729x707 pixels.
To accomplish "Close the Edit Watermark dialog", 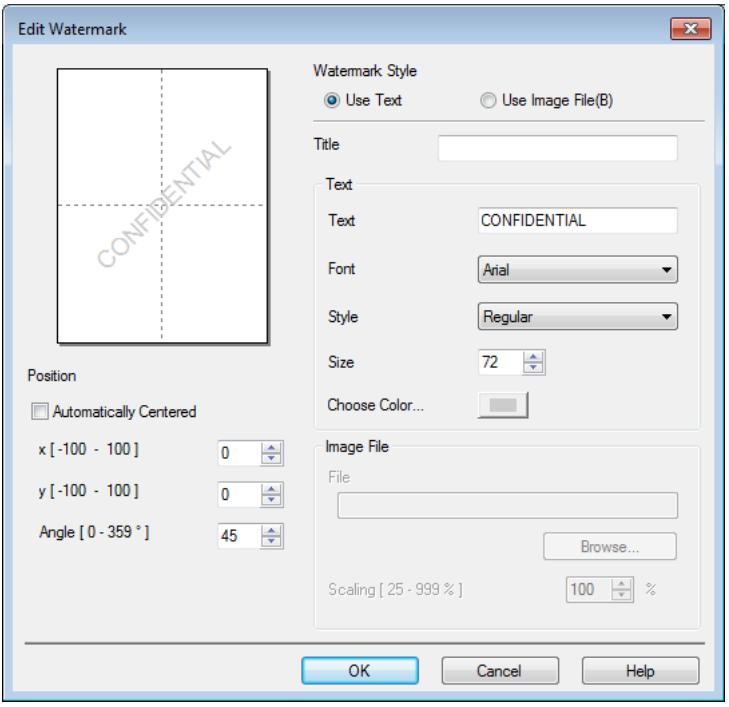I will coord(691,29).
